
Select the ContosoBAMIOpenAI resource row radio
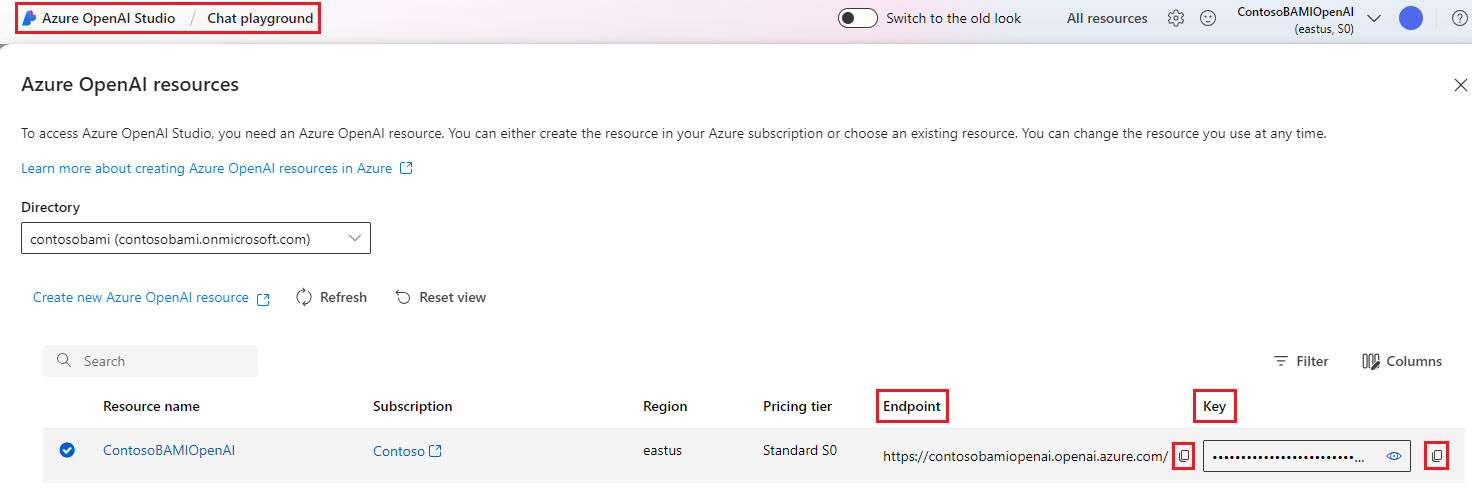click(x=67, y=450)
